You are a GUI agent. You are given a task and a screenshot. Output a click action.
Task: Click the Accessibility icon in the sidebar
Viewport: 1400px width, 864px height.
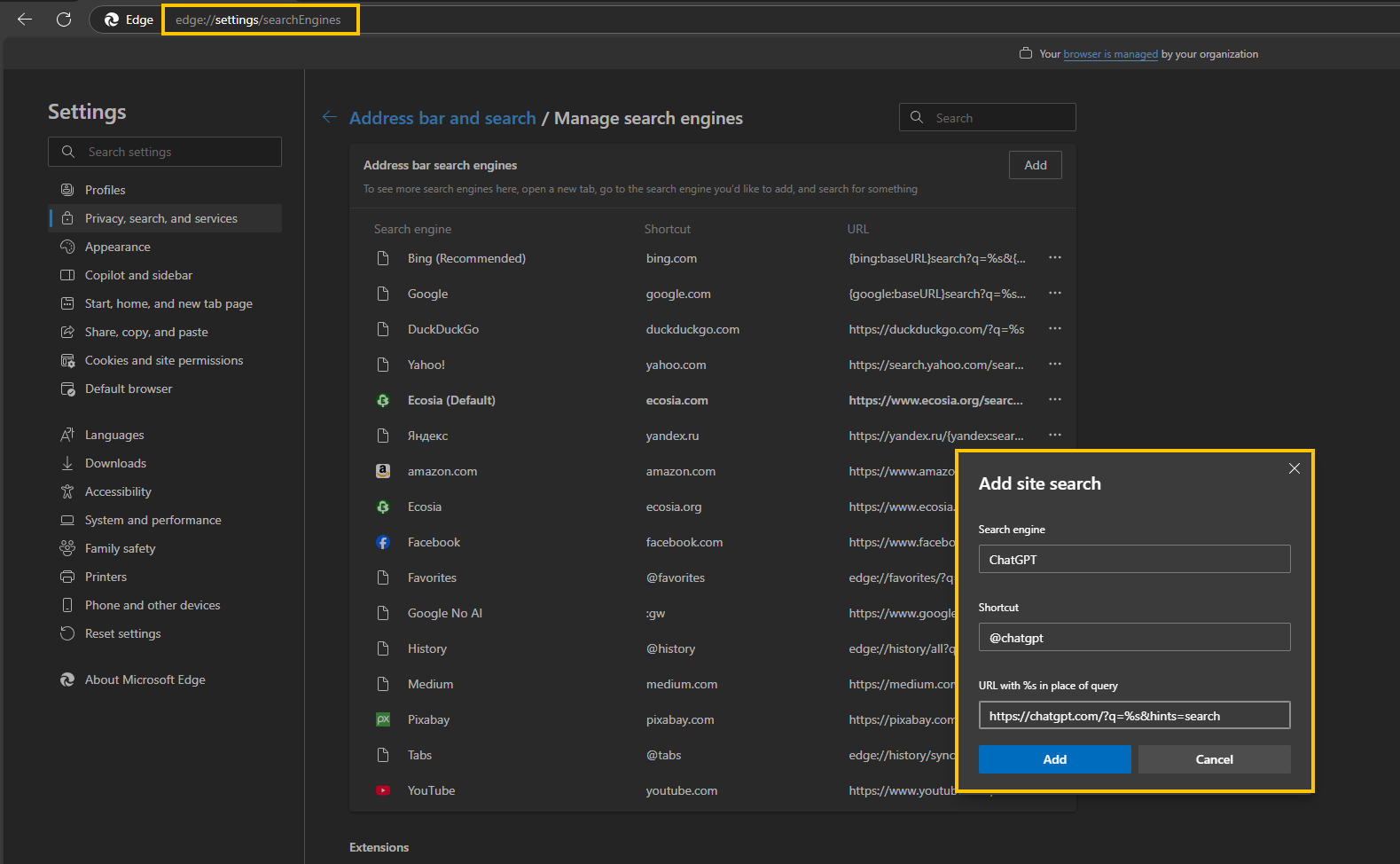pyautogui.click(x=67, y=491)
